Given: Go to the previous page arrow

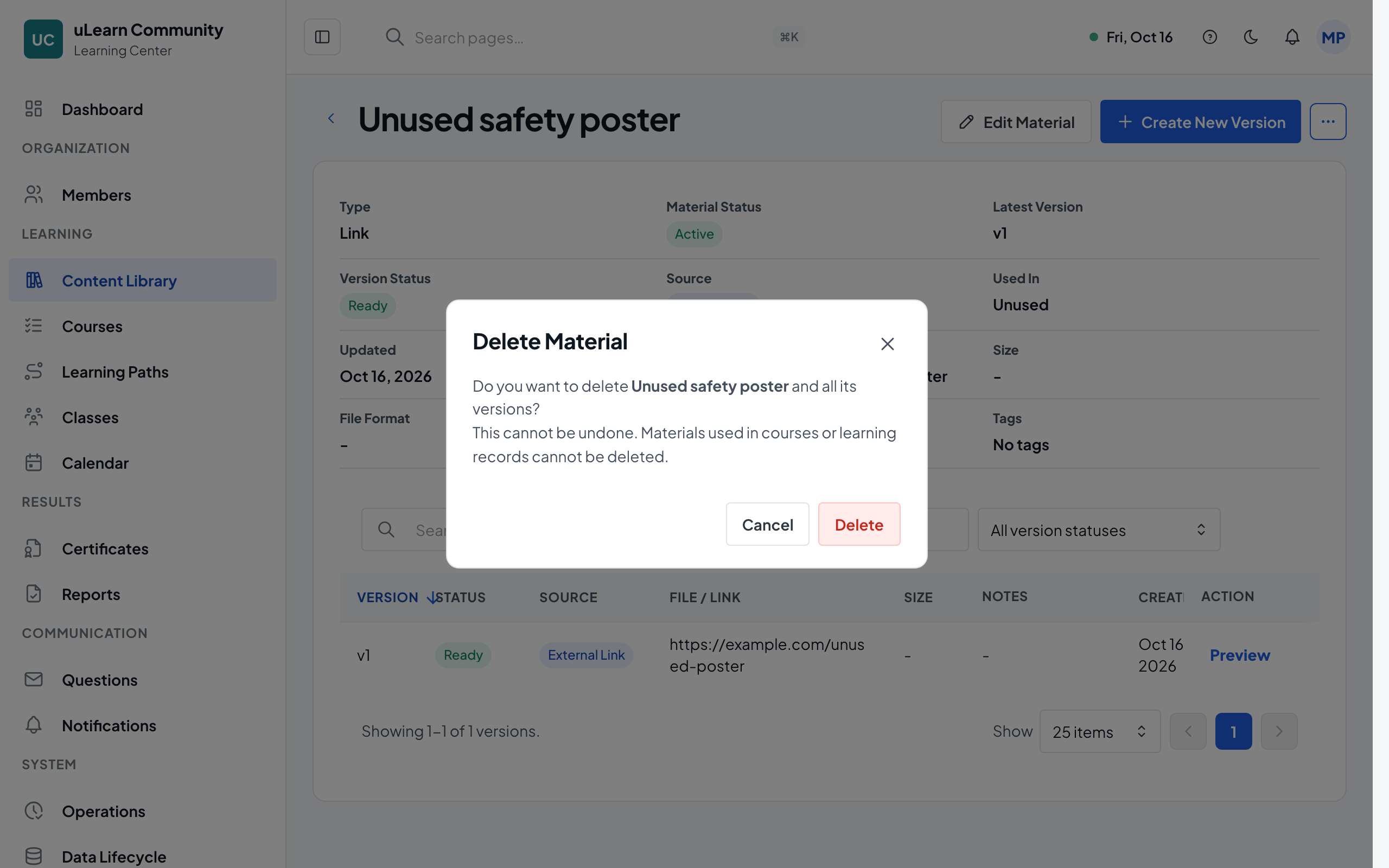Looking at the screenshot, I should (1188, 731).
